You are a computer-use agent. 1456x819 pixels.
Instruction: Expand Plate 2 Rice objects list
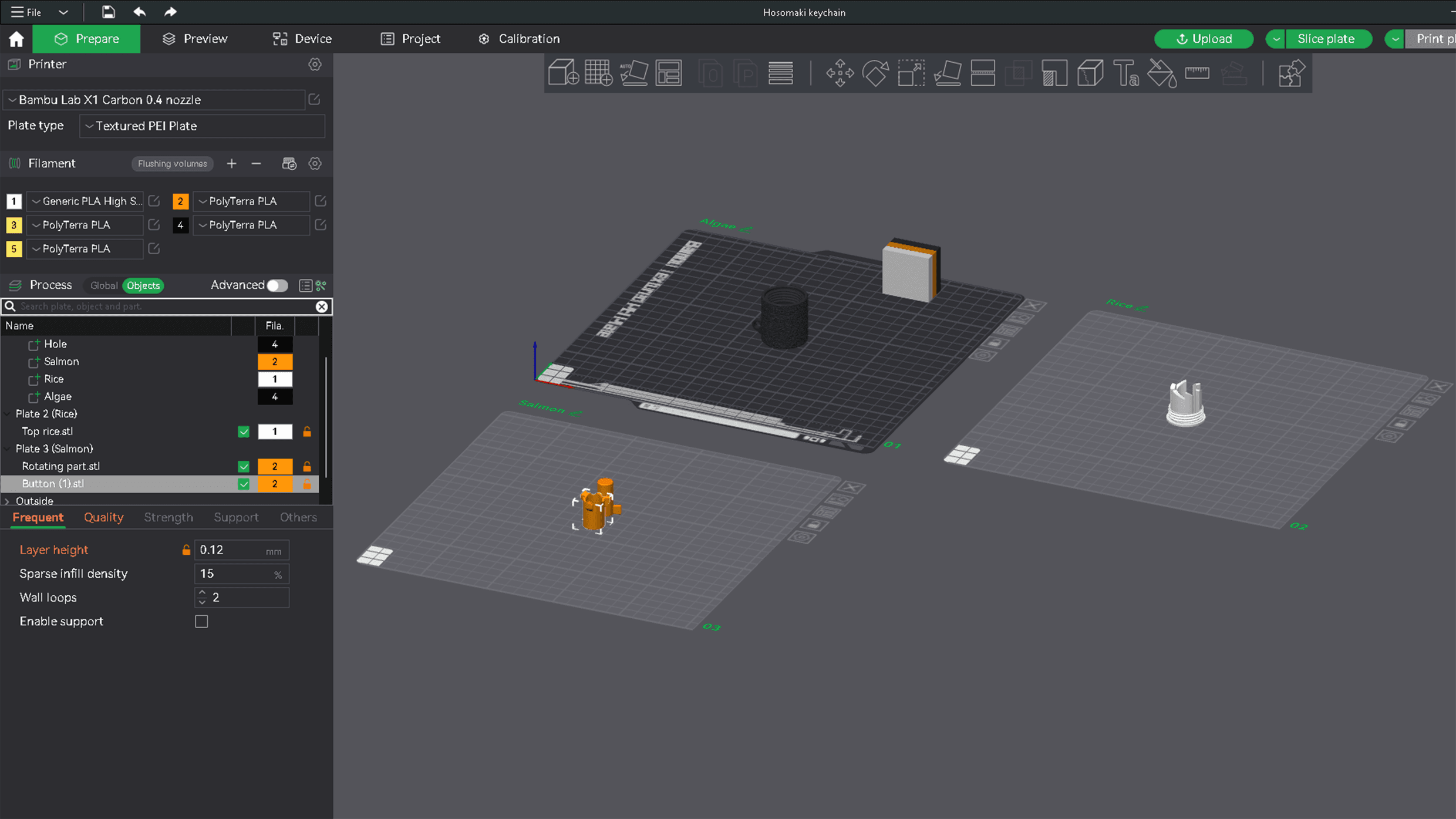[x=8, y=413]
